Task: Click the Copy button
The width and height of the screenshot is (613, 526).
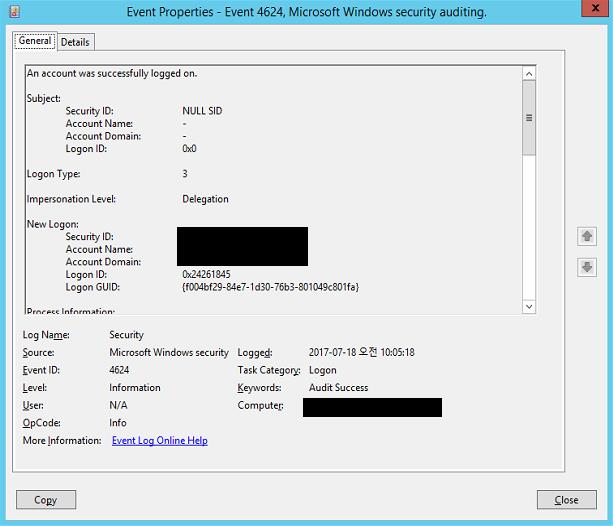Action: 46,500
